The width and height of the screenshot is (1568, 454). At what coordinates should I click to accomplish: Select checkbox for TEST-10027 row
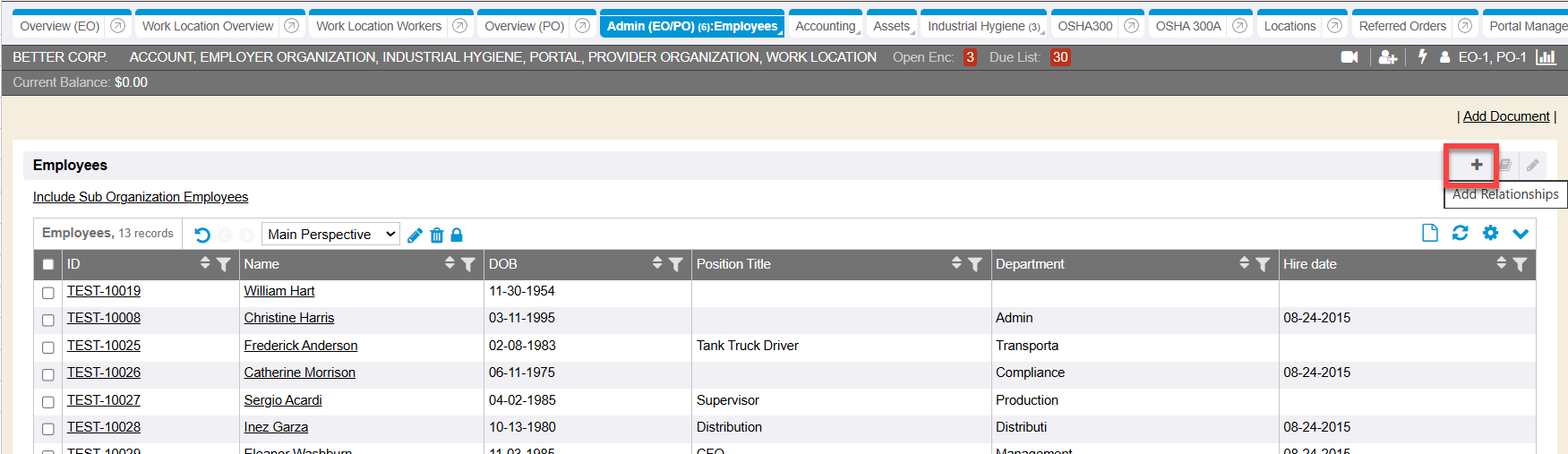pyautogui.click(x=48, y=402)
